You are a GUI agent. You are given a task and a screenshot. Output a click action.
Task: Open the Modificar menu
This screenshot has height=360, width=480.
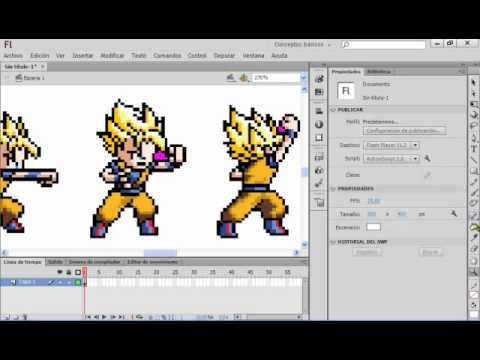click(112, 55)
